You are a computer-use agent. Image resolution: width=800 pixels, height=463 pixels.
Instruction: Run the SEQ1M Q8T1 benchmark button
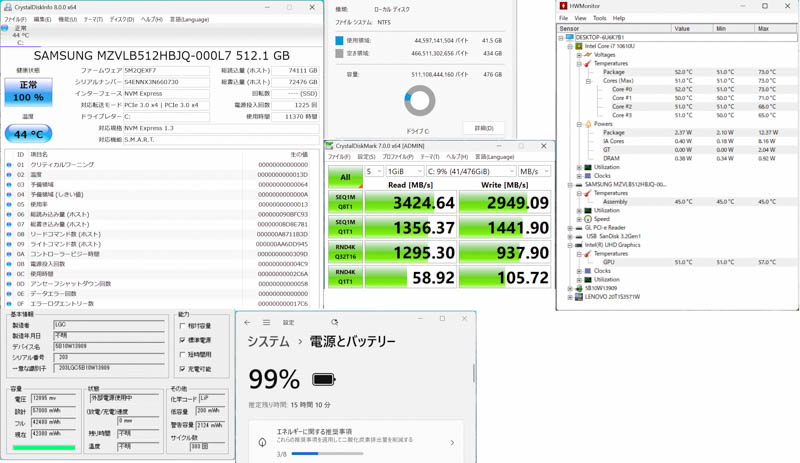[345, 202]
